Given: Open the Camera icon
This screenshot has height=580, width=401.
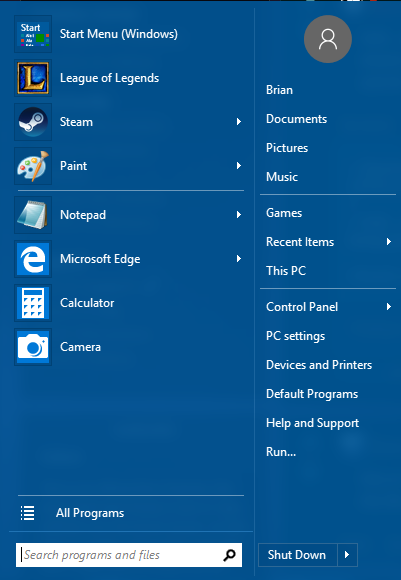Looking at the screenshot, I should pos(33,347).
